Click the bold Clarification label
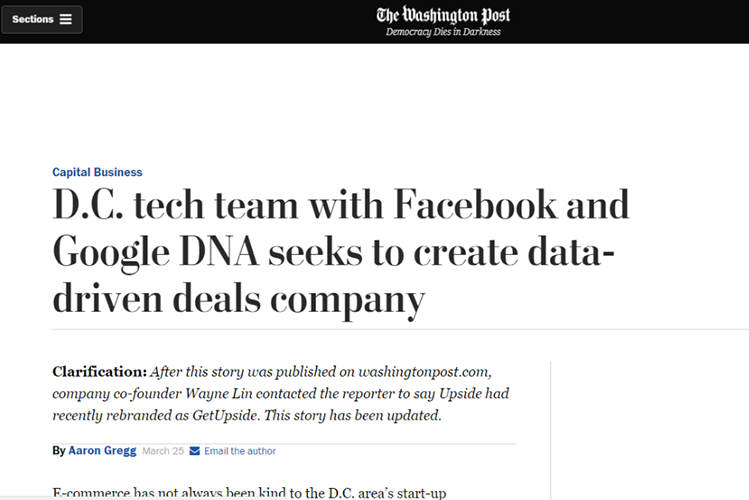This screenshot has width=749, height=500. 100,371
